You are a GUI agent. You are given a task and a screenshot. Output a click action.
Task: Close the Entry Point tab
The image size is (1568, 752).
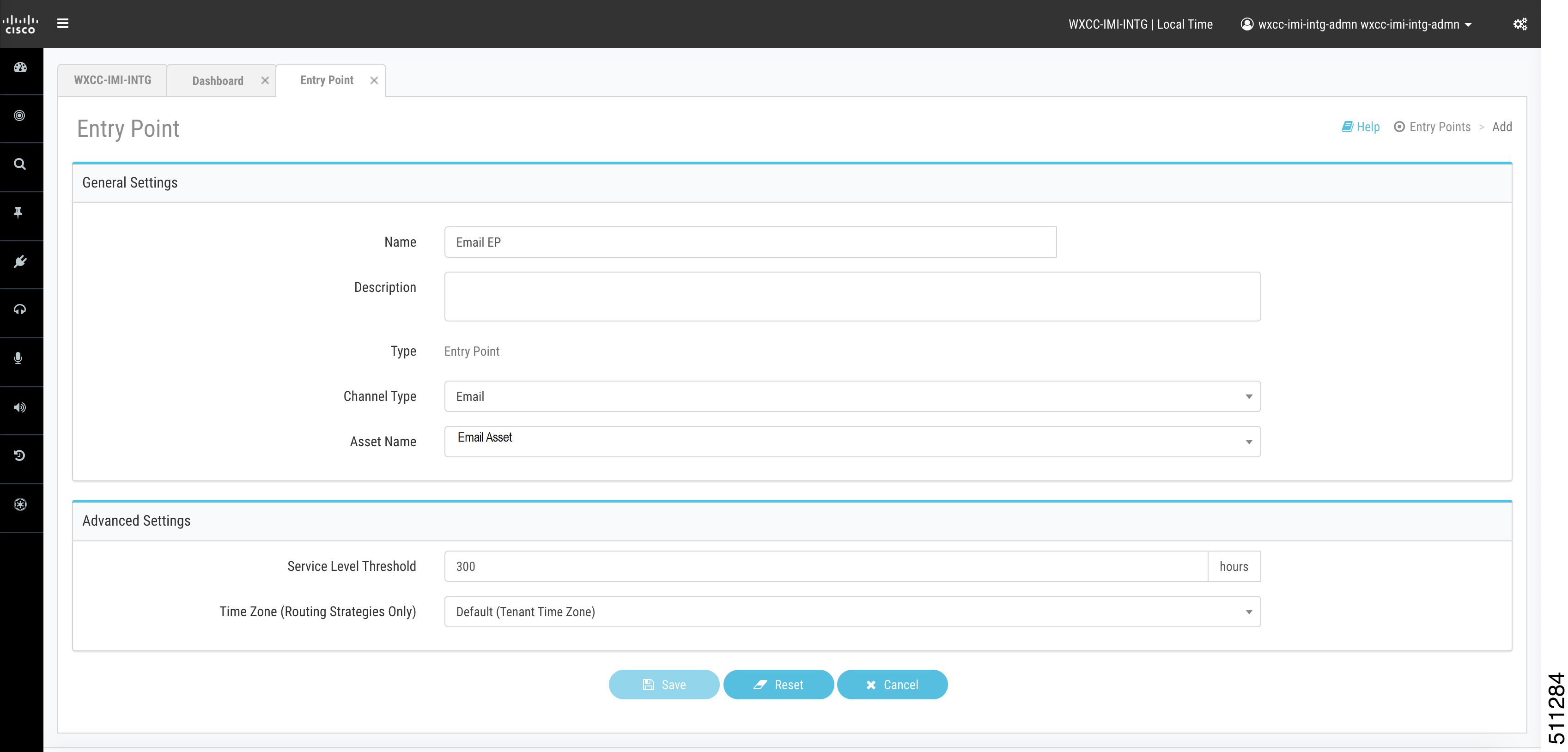pyautogui.click(x=374, y=80)
